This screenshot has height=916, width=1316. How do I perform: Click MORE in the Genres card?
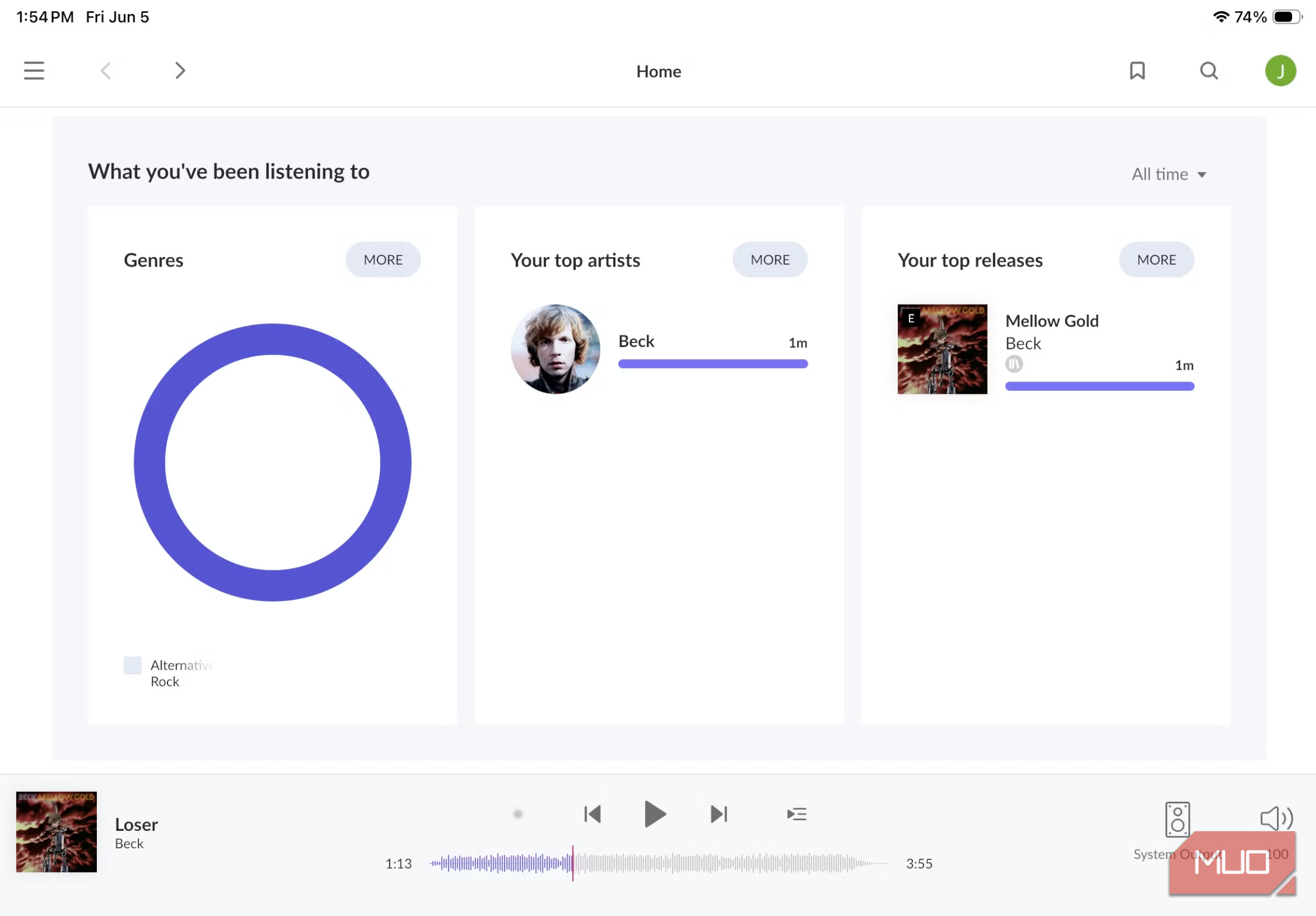coord(383,260)
